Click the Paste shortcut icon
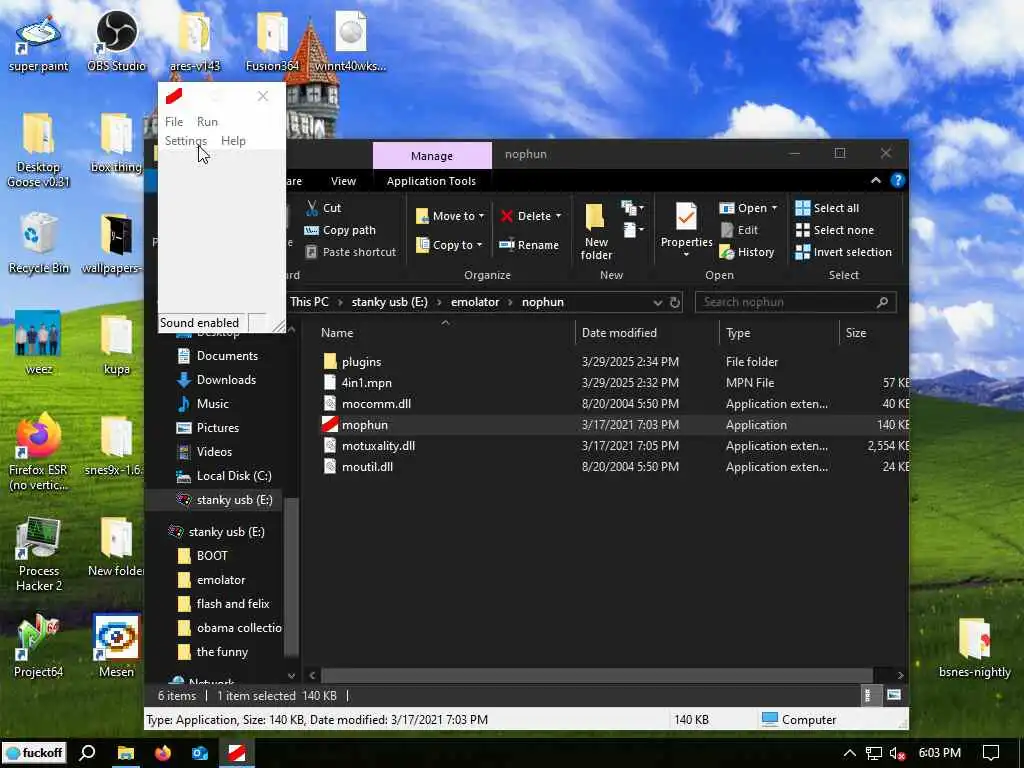The width and height of the screenshot is (1024, 768). [312, 252]
